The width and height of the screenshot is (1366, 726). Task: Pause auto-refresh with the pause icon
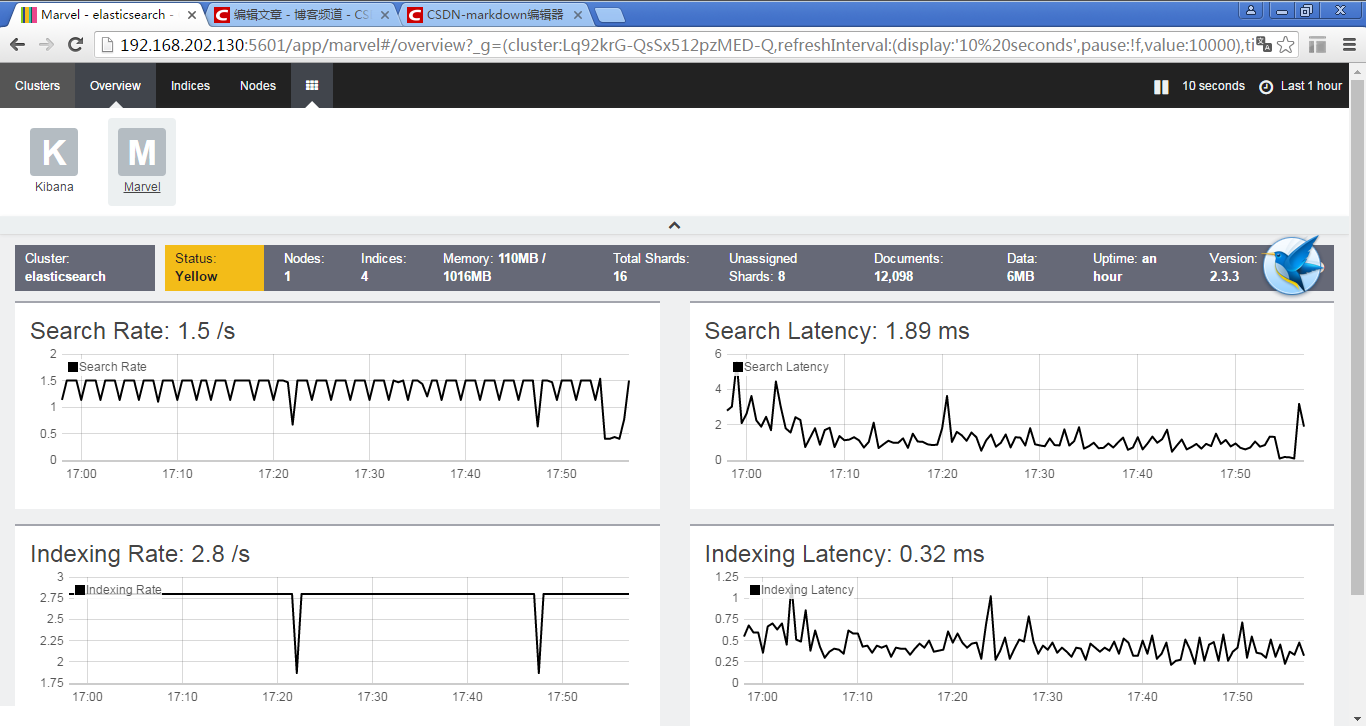click(x=1161, y=87)
